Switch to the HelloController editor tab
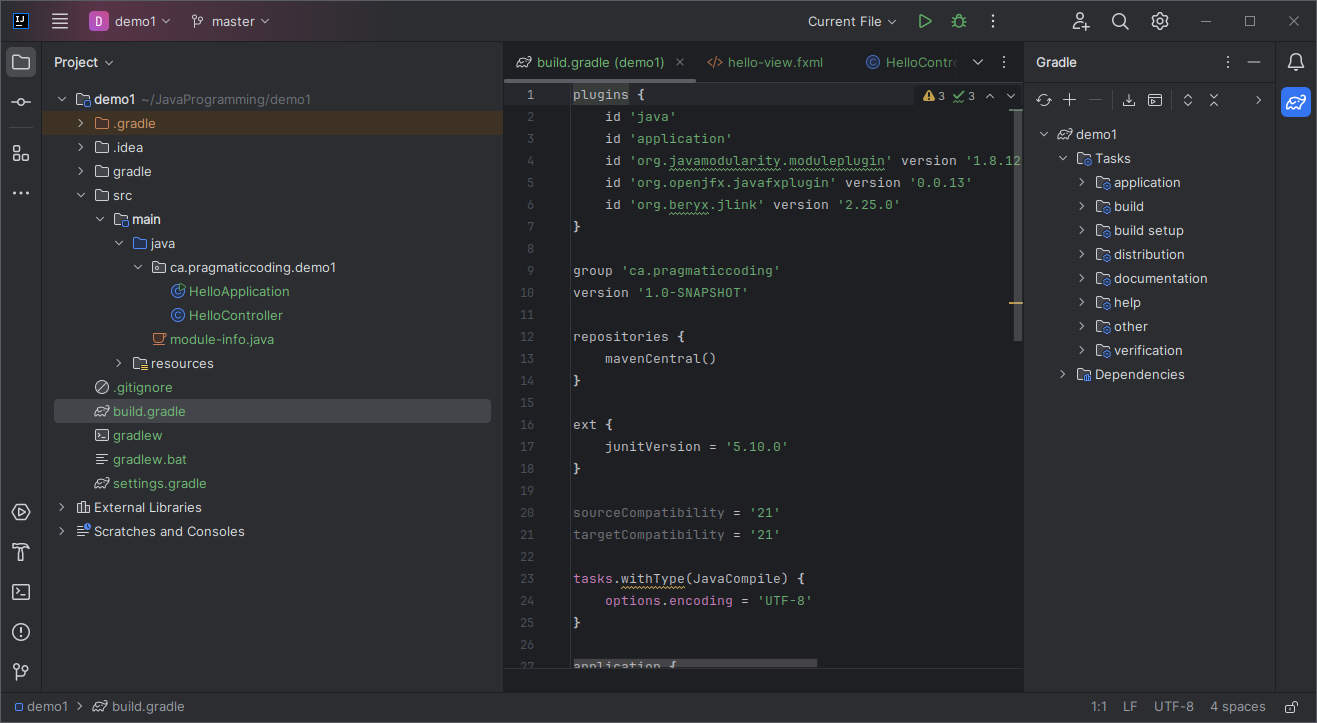This screenshot has height=723, width=1317. 911,62
